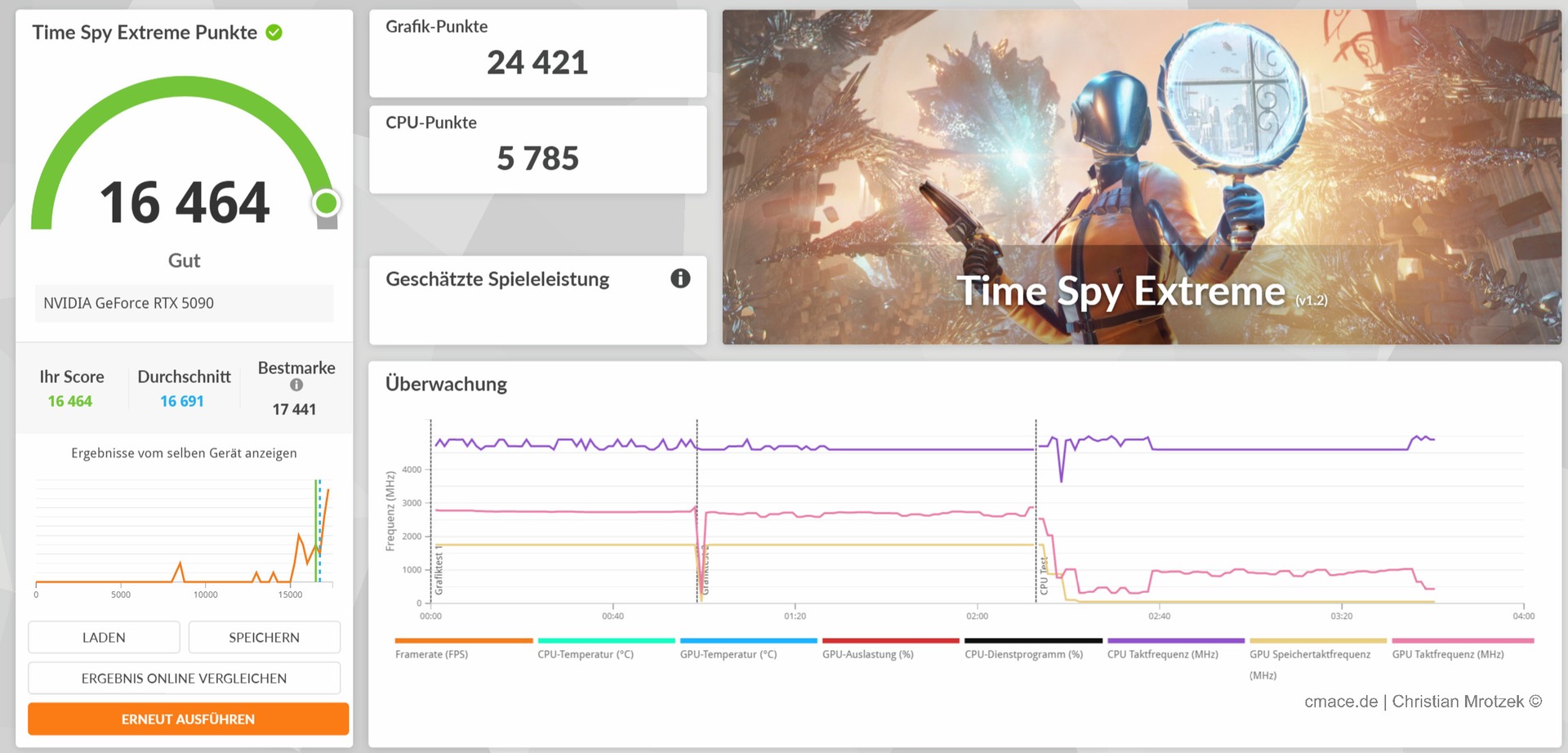This screenshot has width=1568, height=753.
Task: Click the green score gauge indicator dot
Action: click(x=327, y=203)
